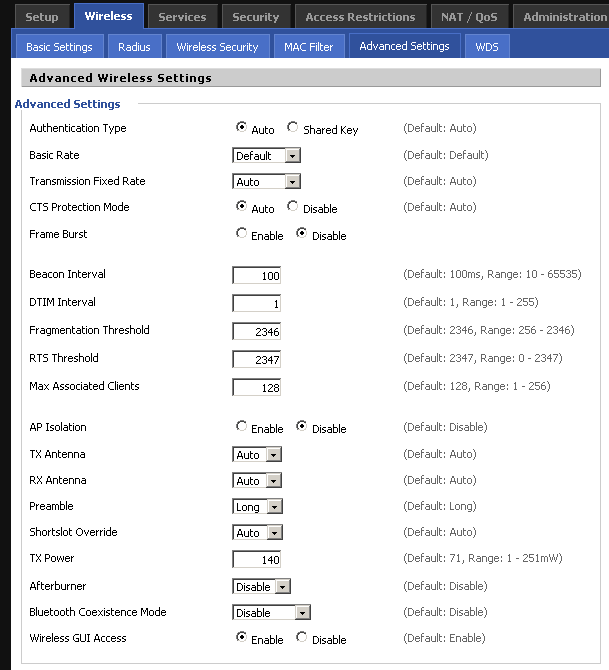Open the Radius sub-tab
This screenshot has height=670, width=609.
coord(134,47)
